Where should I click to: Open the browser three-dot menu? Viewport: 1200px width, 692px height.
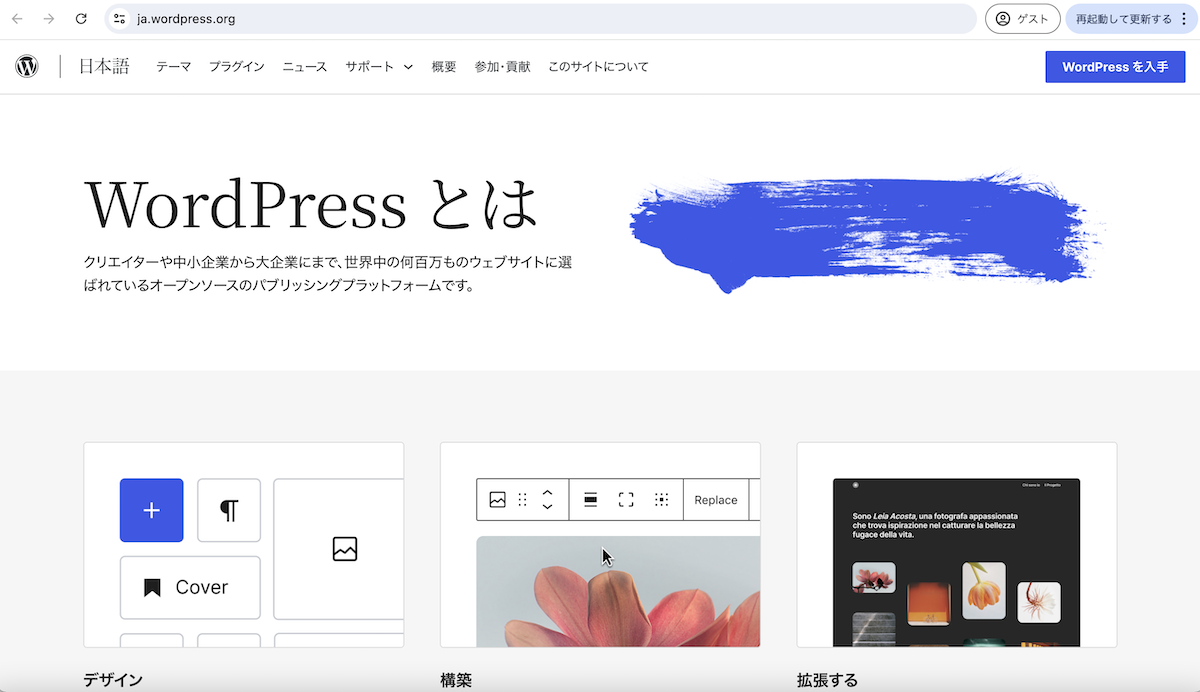tap(1184, 19)
